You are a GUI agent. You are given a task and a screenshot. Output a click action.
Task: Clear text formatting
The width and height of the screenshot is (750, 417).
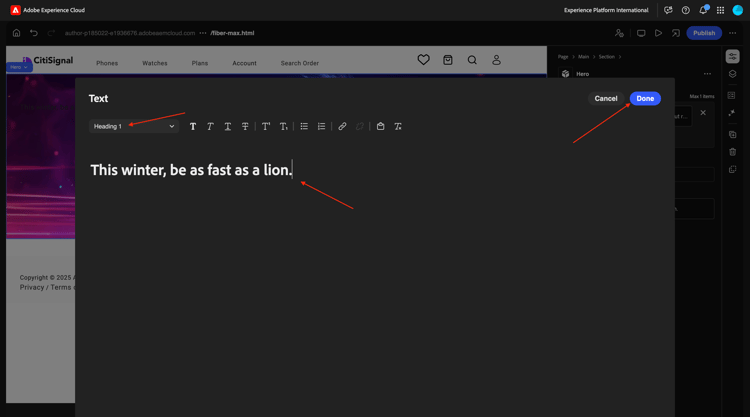point(398,126)
